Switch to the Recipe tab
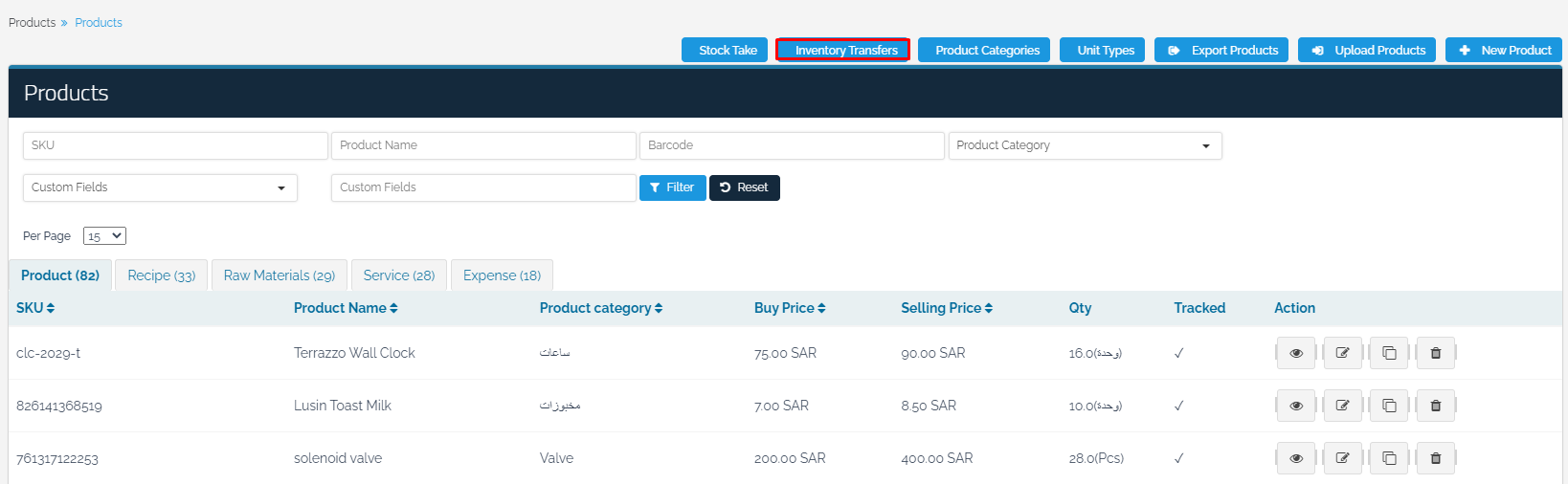 point(162,275)
